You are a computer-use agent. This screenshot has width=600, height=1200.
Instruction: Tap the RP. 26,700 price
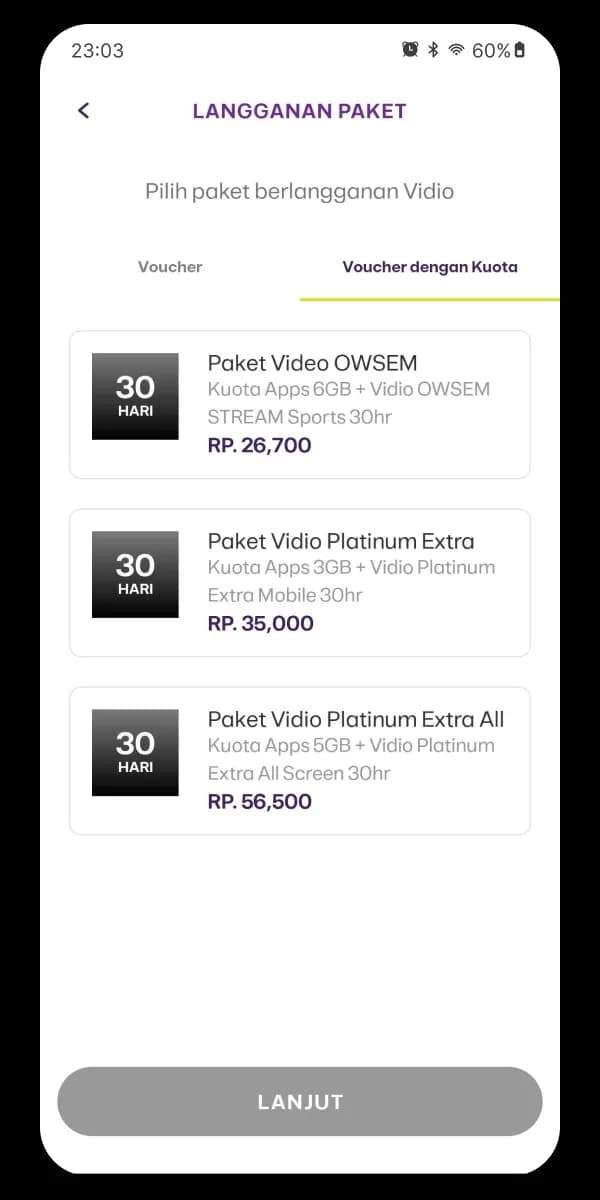coord(260,445)
